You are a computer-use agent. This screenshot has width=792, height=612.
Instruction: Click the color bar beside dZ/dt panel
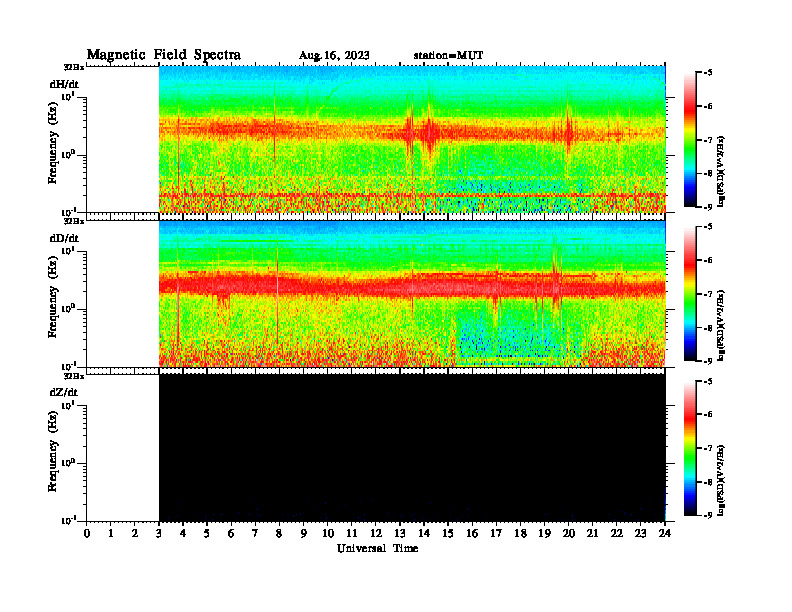tap(690, 448)
